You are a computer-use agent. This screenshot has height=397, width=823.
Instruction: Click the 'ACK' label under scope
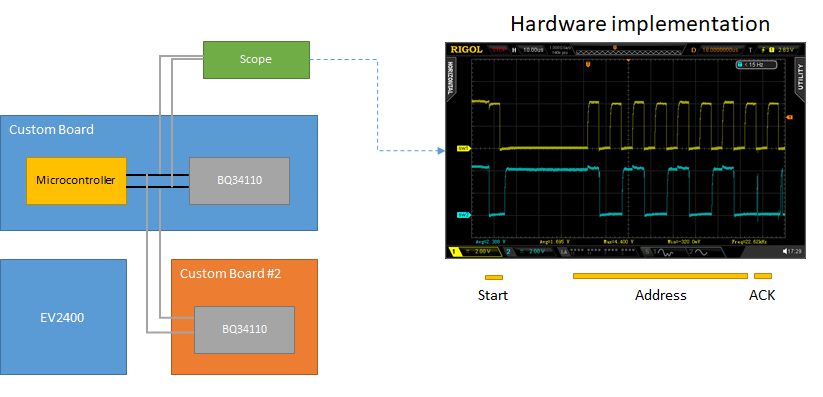[762, 295]
